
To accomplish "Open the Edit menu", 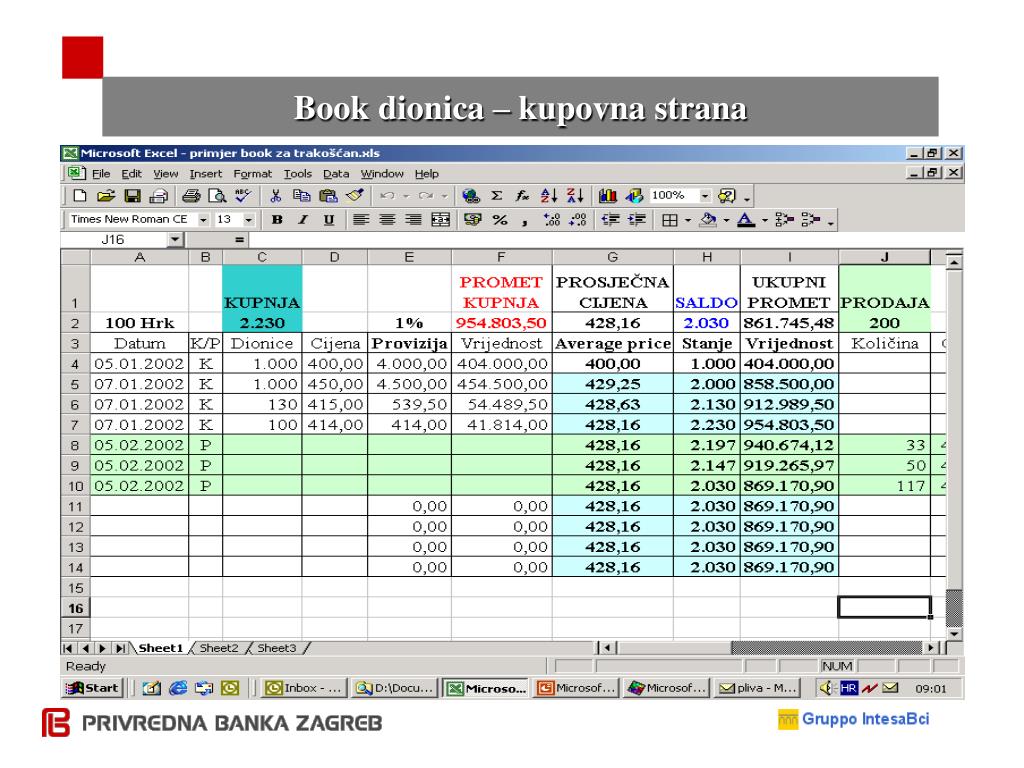I will [131, 174].
